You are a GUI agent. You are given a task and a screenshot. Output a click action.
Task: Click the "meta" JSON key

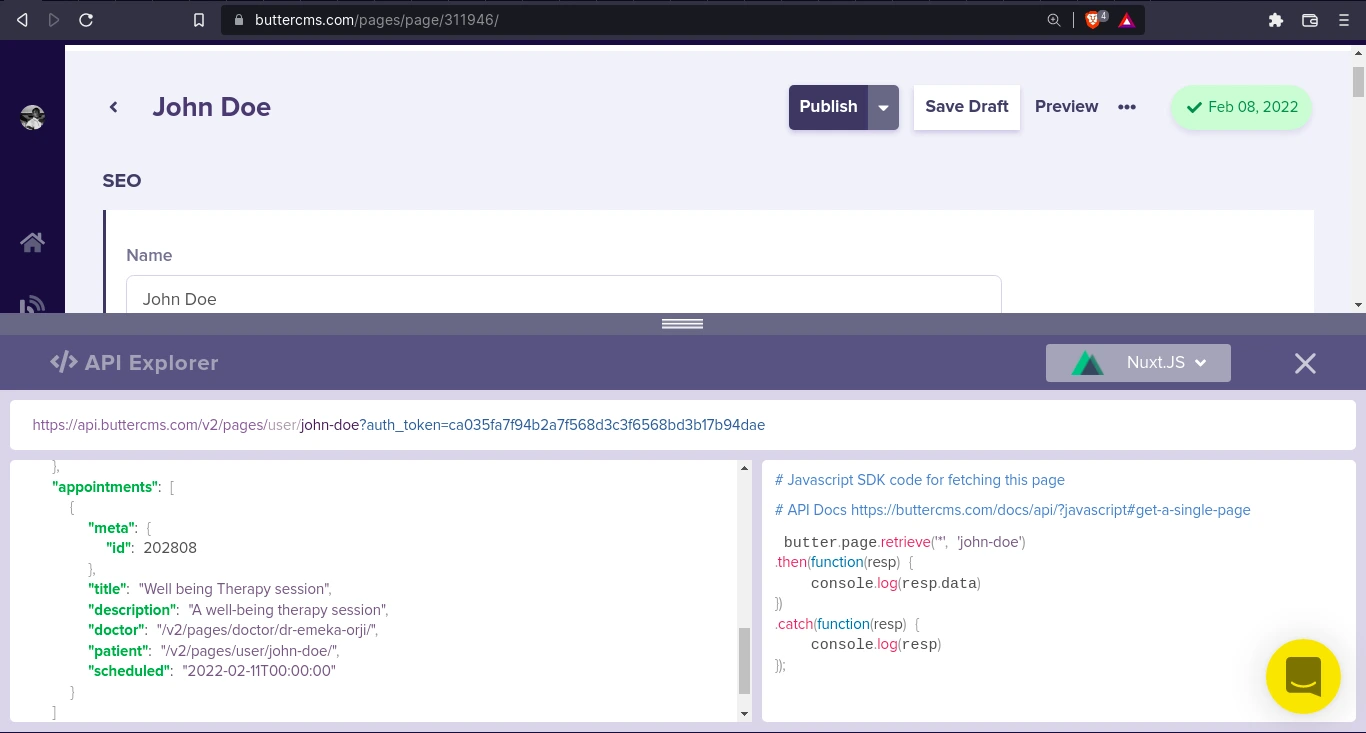[x=112, y=528]
